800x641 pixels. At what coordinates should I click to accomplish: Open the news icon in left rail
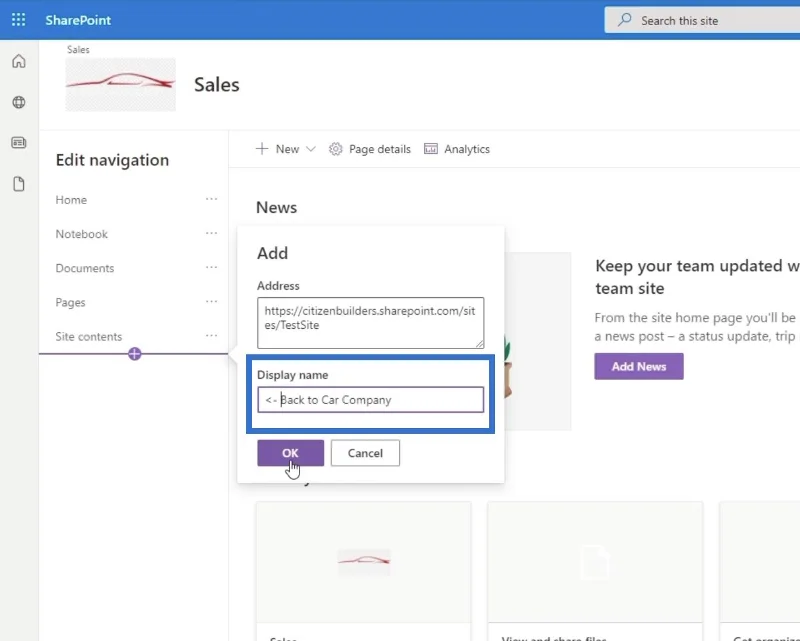pos(19,142)
